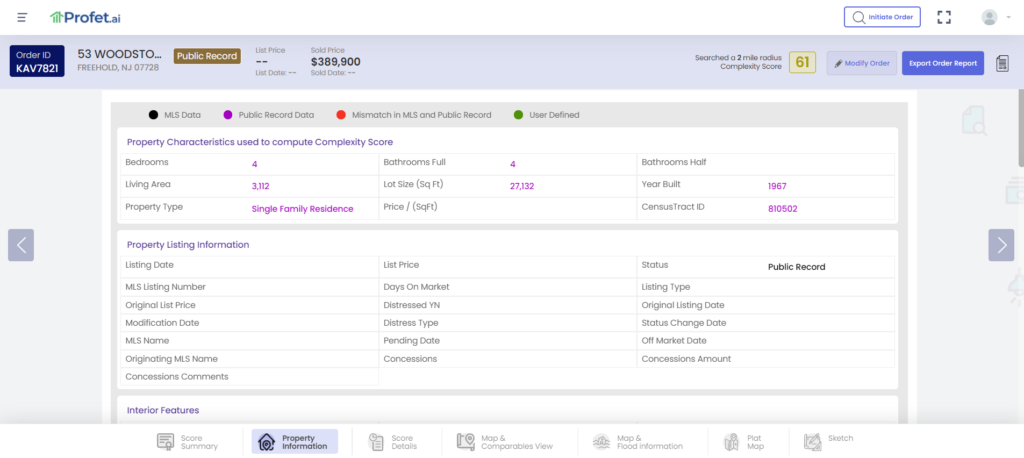1024x458 pixels.
Task: Open the user avatar profile icon
Action: pos(989,17)
